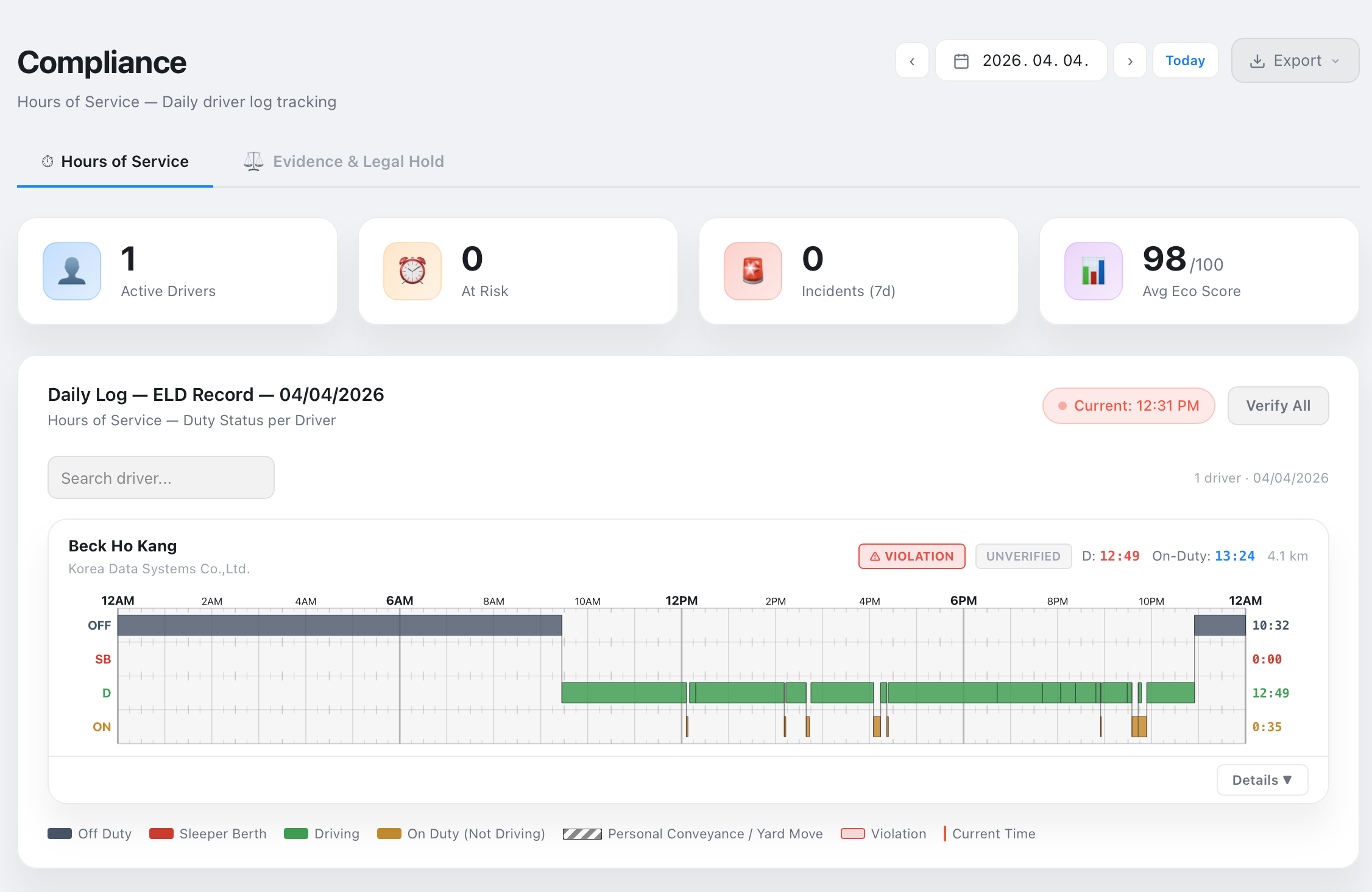The image size is (1372, 892).
Task: Click the green Driving legend swatch
Action: coord(294,834)
